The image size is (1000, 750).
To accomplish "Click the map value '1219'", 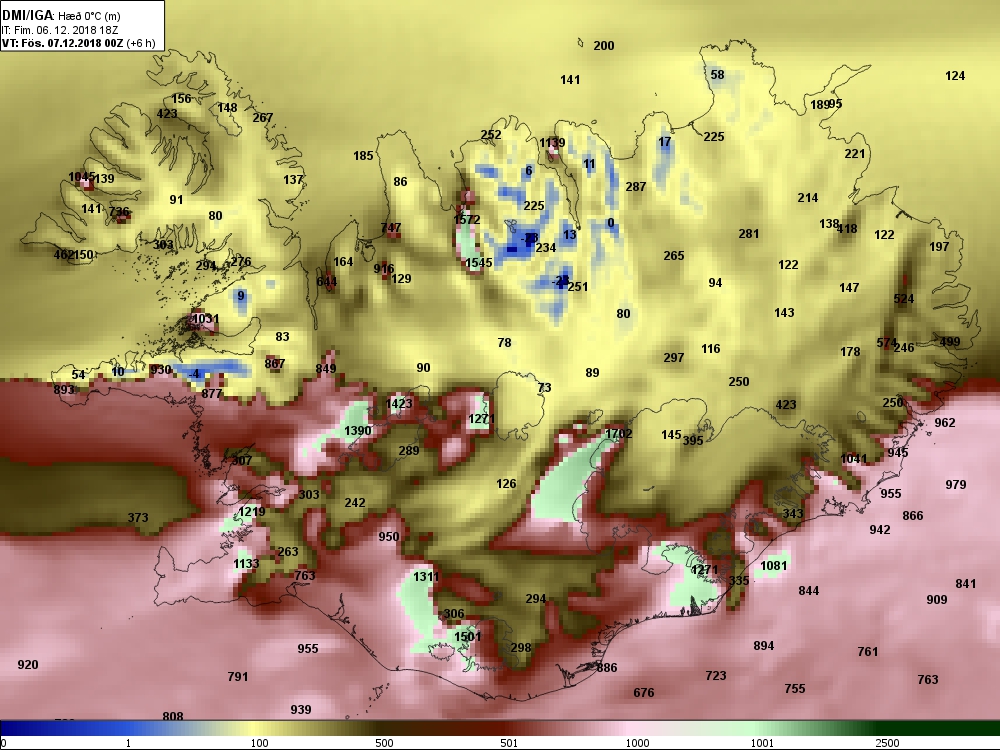I will 251,511.
